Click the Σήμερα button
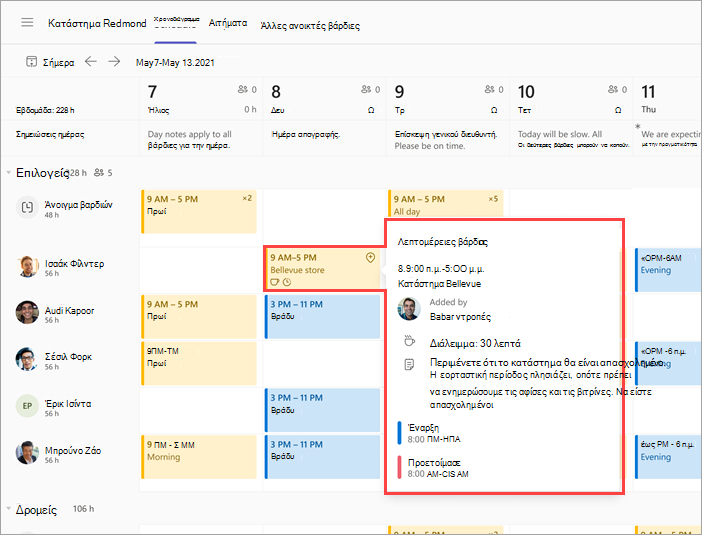This screenshot has height=535, width=702. point(50,62)
